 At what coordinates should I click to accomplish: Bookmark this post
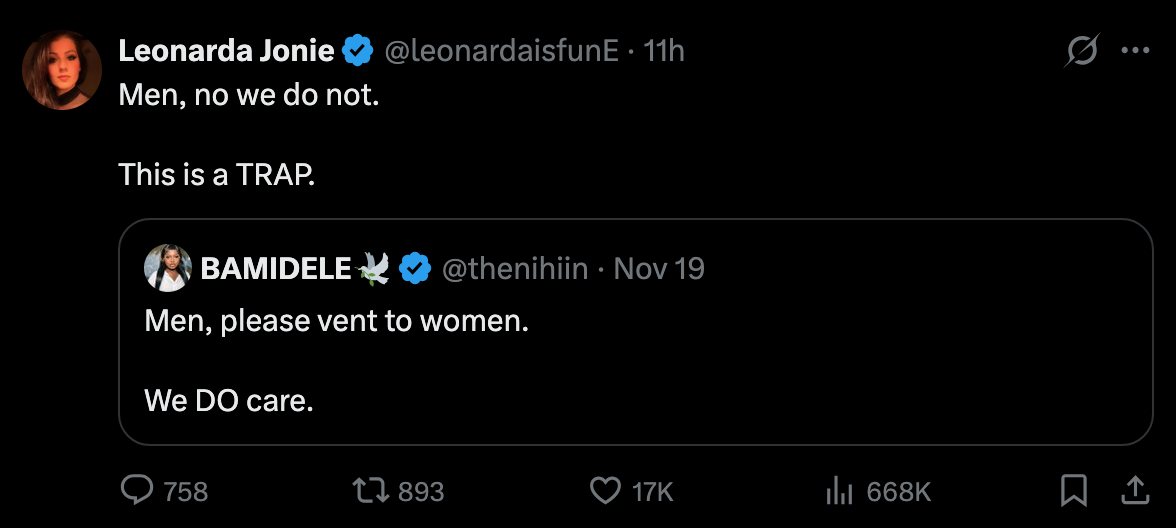[x=1073, y=490]
